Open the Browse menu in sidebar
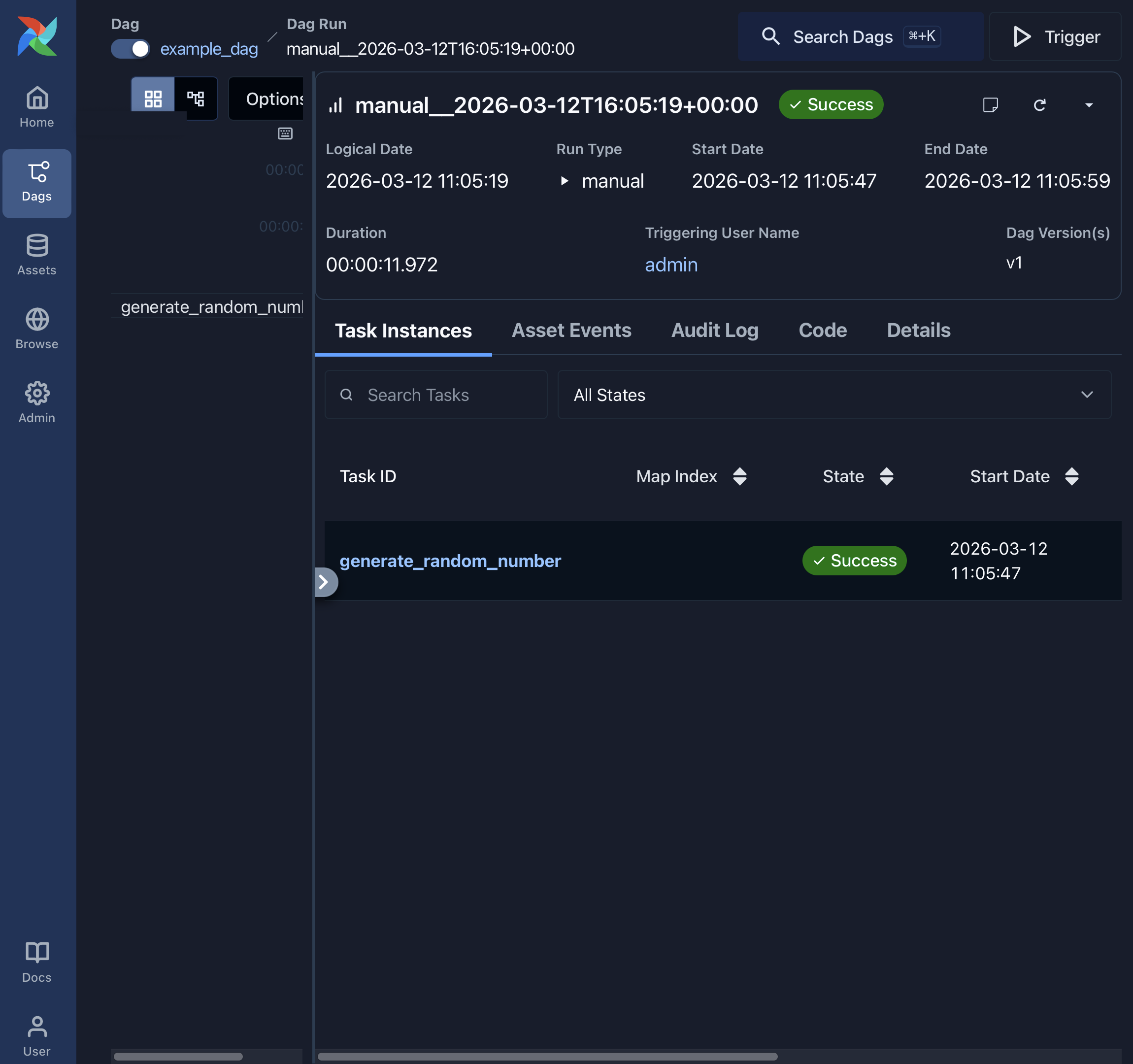The image size is (1133, 1064). click(x=37, y=330)
